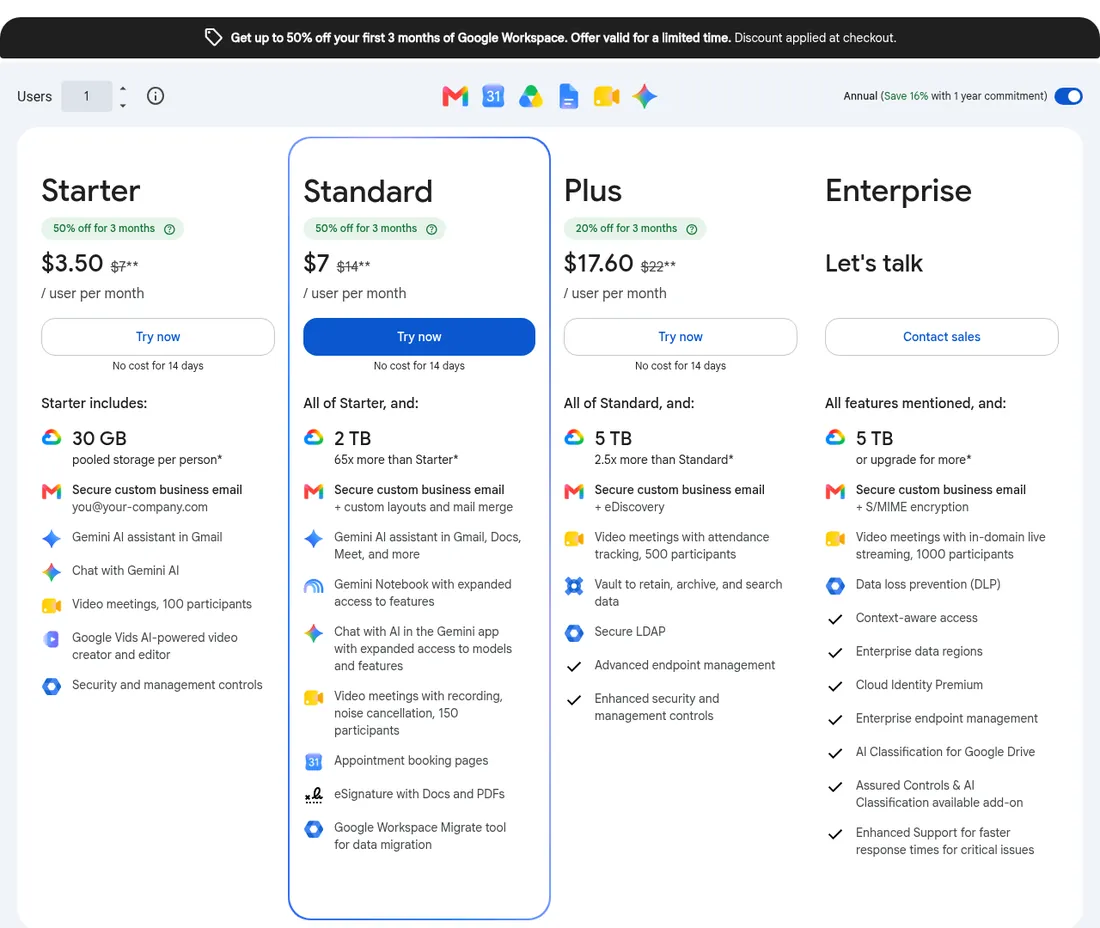Click the Google Vids icon in Starter
This screenshot has height=928, width=1100.
(52, 639)
